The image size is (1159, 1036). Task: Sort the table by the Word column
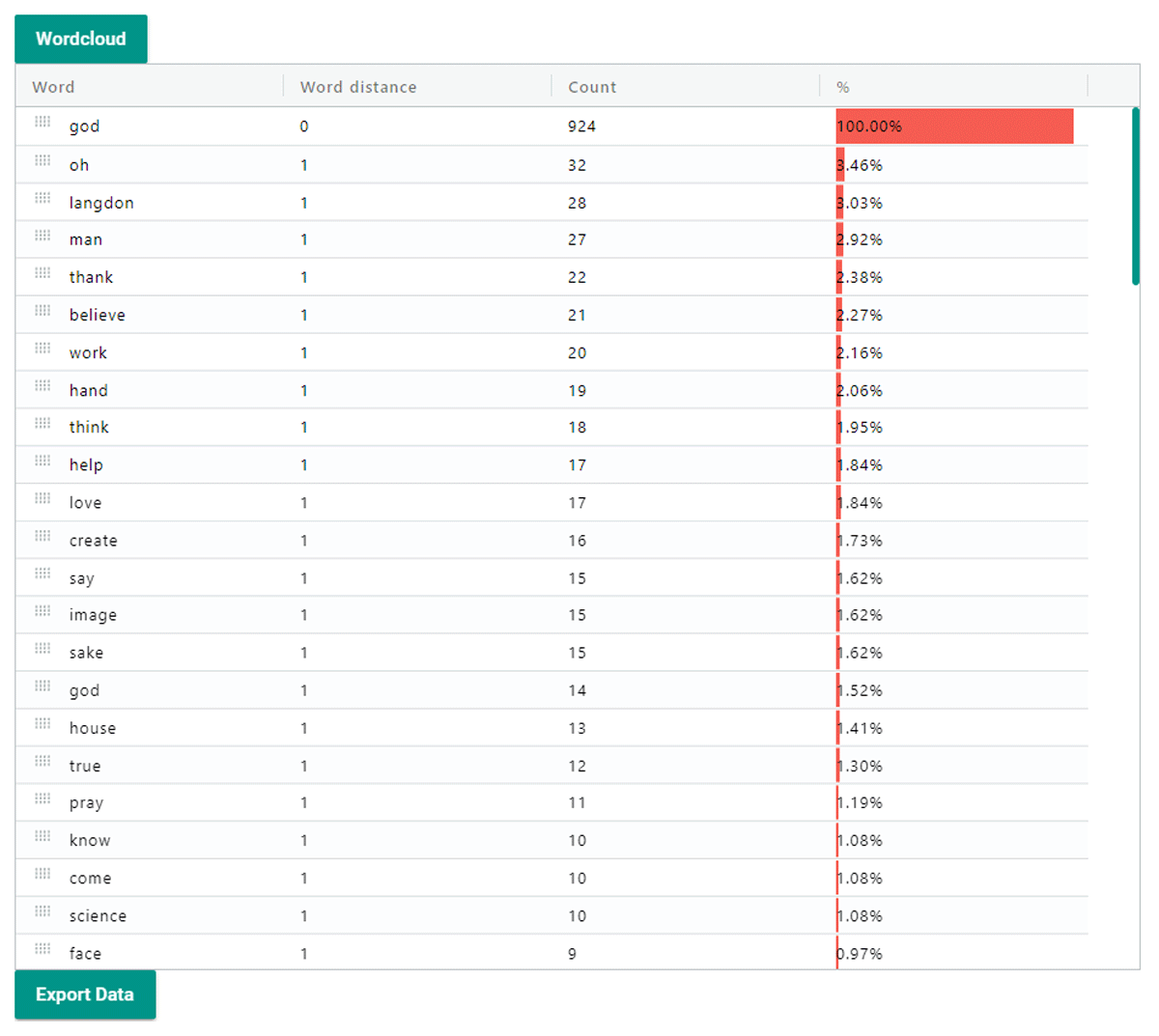click(53, 87)
